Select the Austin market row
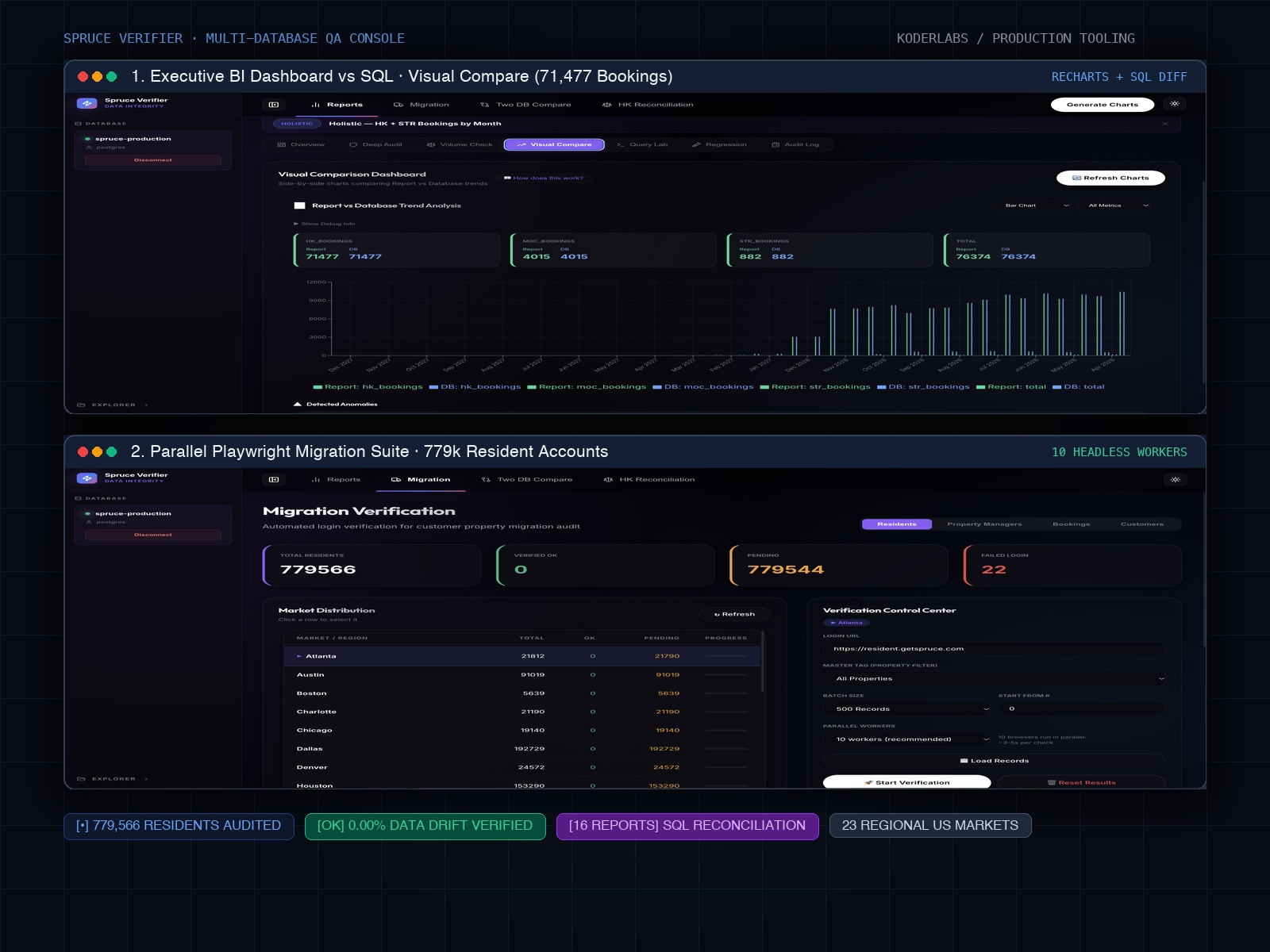Image resolution: width=1270 pixels, height=952 pixels. 521,675
